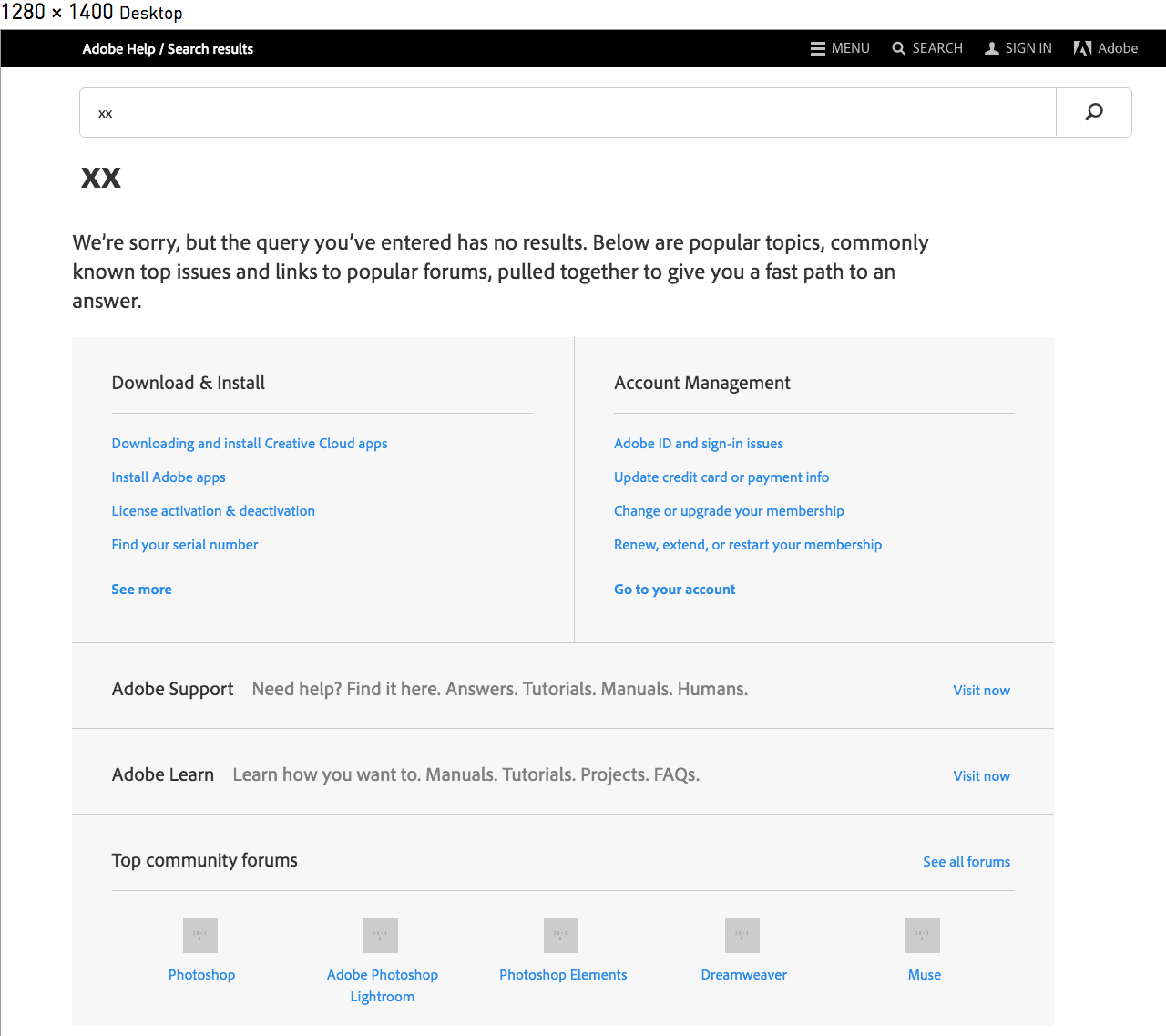
Task: Open Downloading and install Creative Cloud apps
Action: coord(250,444)
